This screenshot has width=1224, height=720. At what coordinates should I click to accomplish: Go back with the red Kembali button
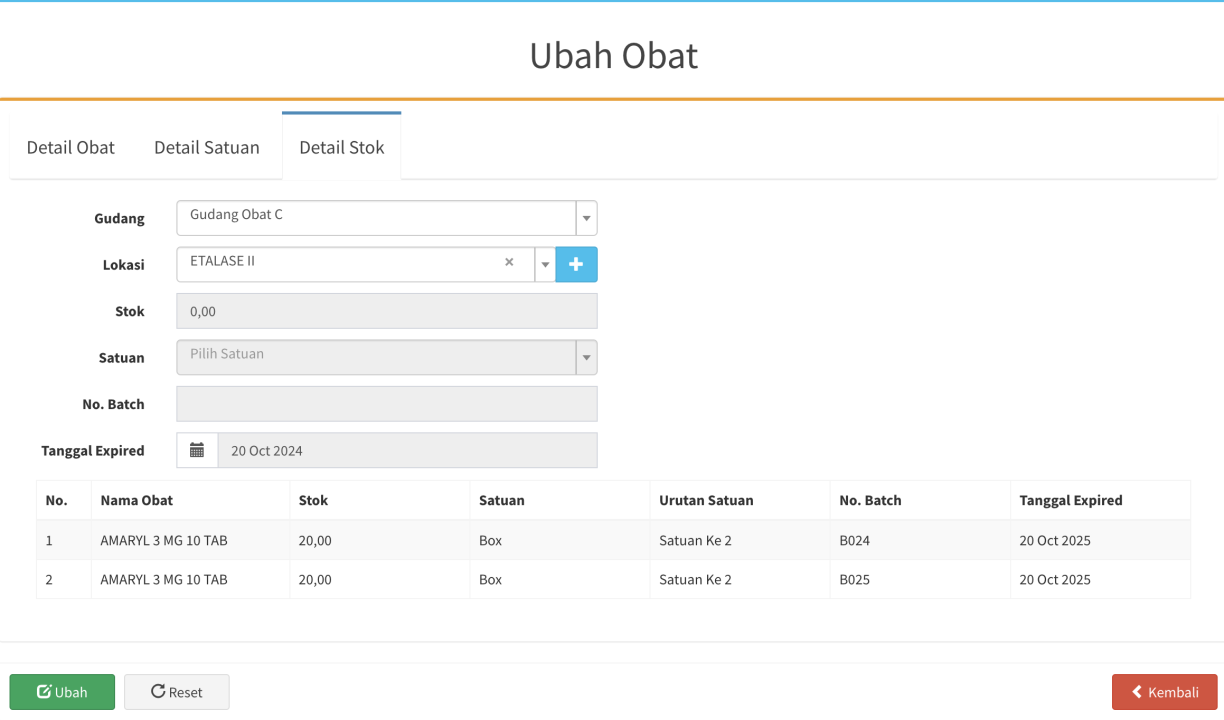point(1165,692)
